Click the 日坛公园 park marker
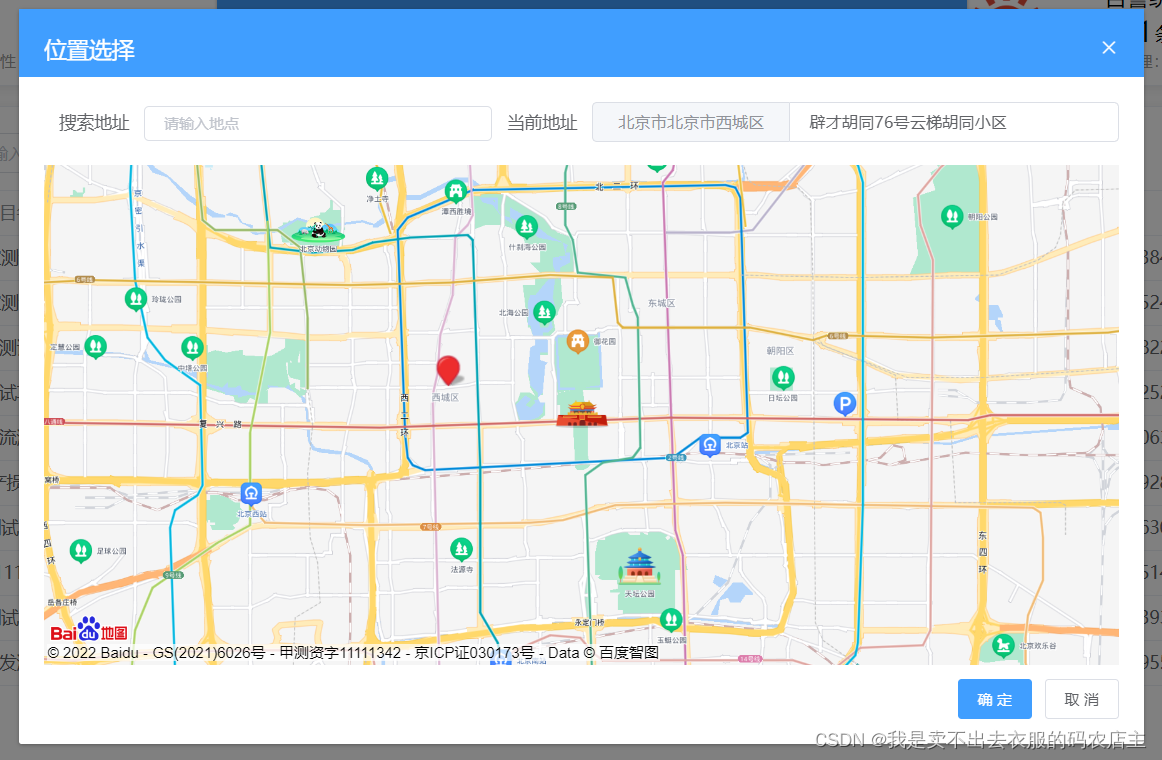This screenshot has width=1162, height=760. point(783,379)
